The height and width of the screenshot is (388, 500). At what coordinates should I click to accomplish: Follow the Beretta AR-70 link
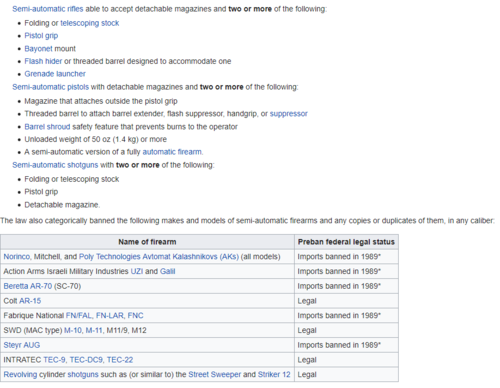(x=28, y=286)
